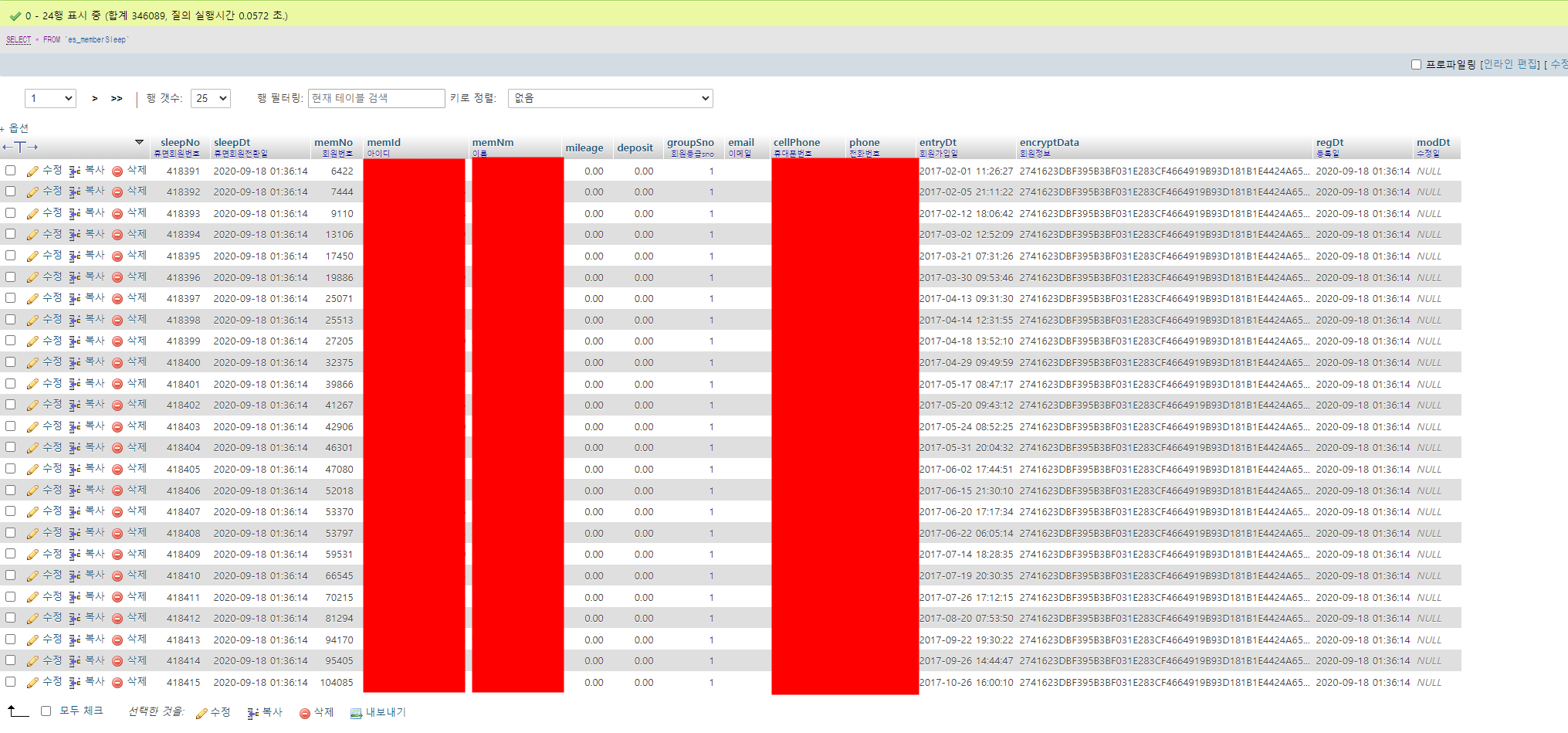Click bottom 수정 for selected rows
The height and width of the screenshot is (733, 1568).
click(213, 712)
